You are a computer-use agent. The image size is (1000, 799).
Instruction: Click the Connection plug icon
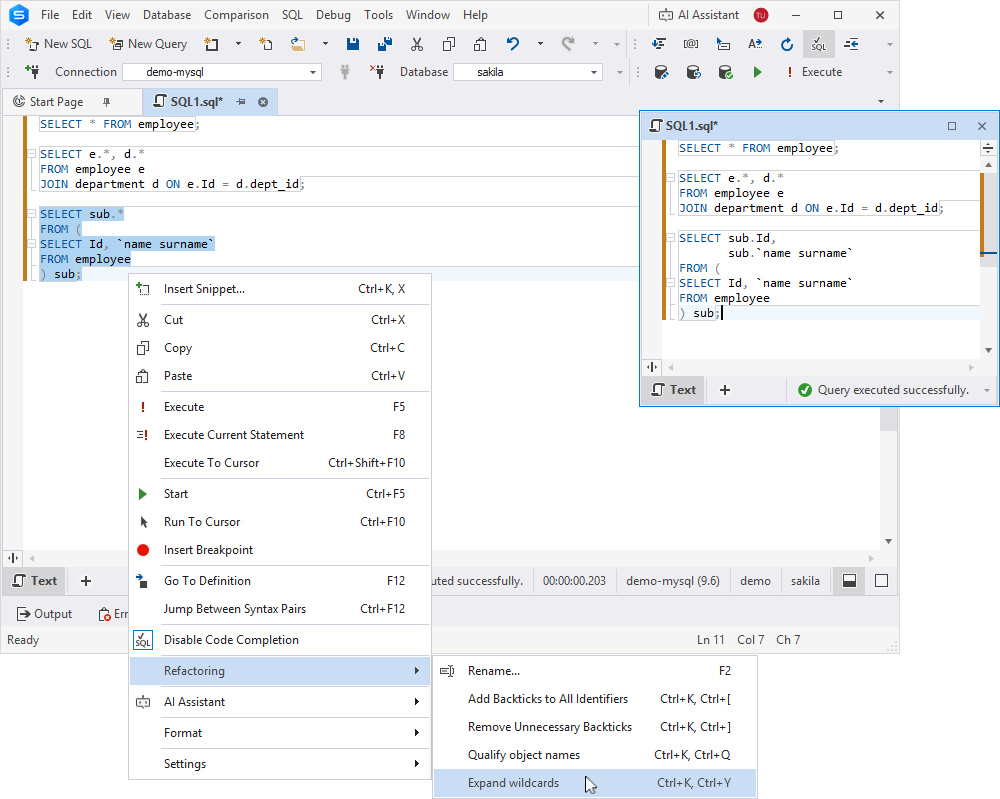[31, 71]
